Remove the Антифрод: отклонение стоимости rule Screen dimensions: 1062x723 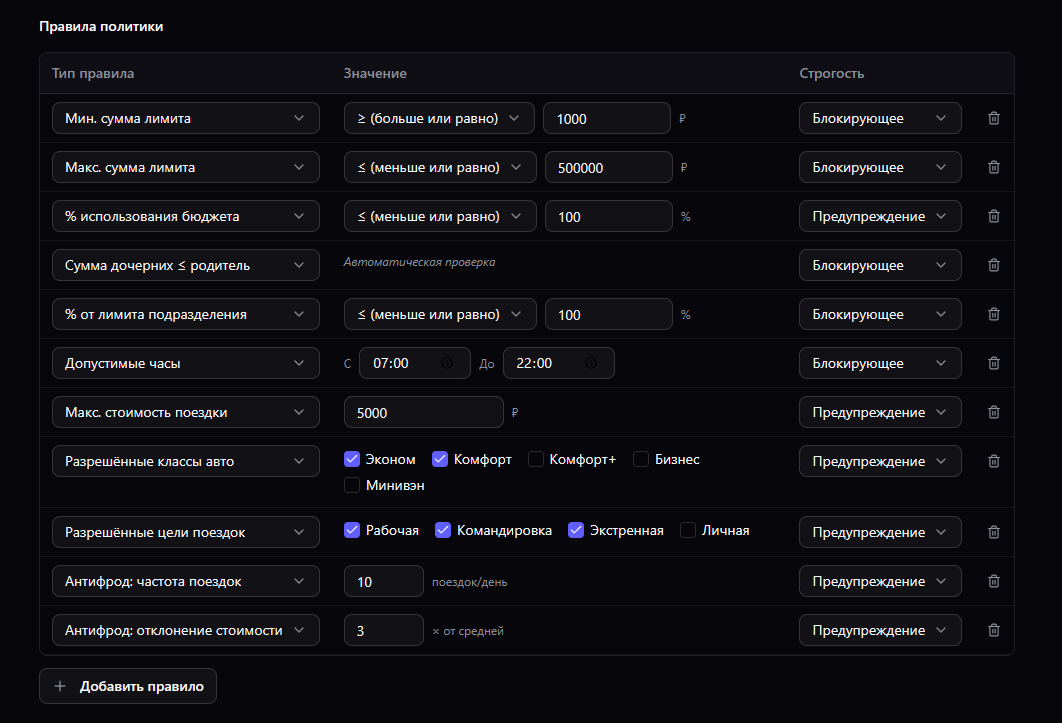[993, 630]
